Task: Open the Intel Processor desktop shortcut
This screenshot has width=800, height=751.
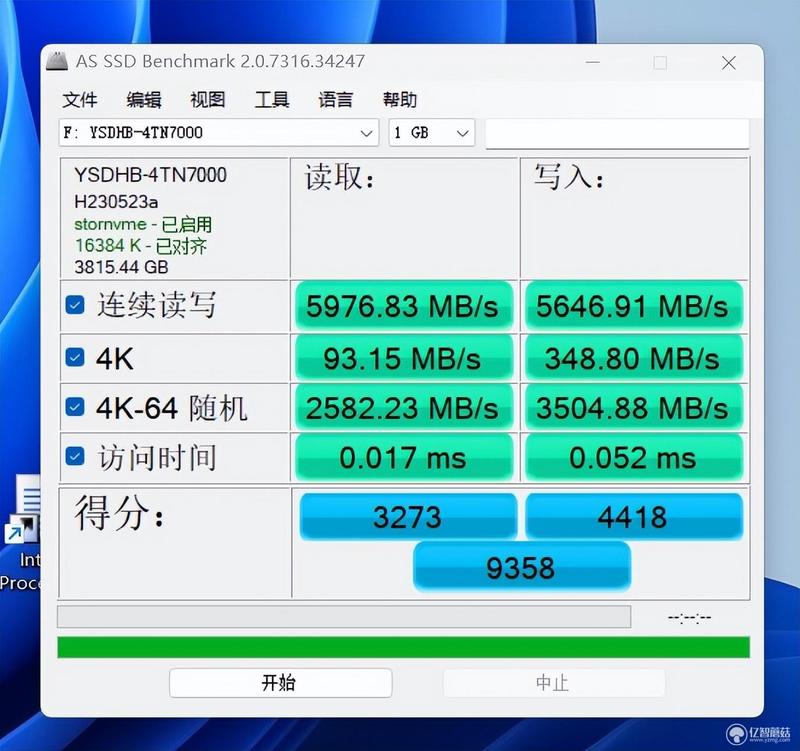Action: point(20,534)
